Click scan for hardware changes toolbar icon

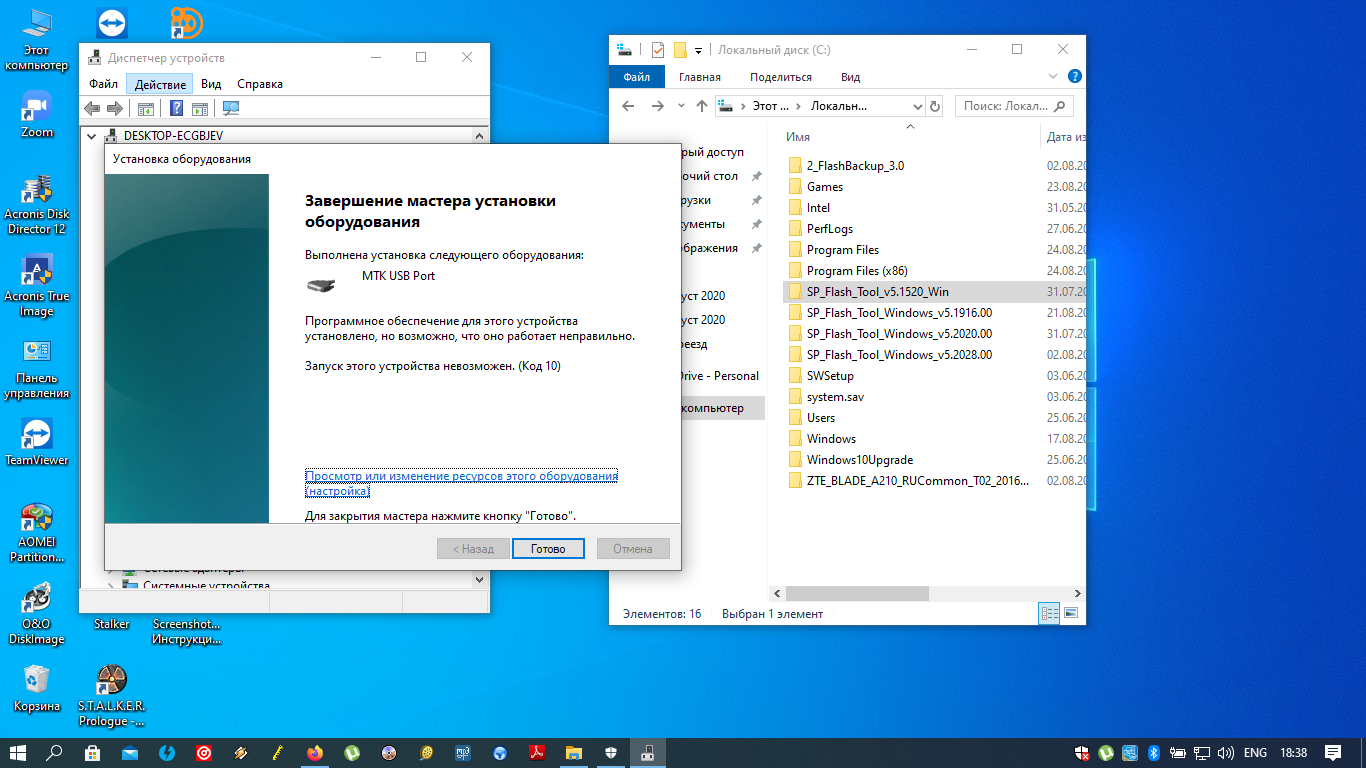[x=231, y=108]
